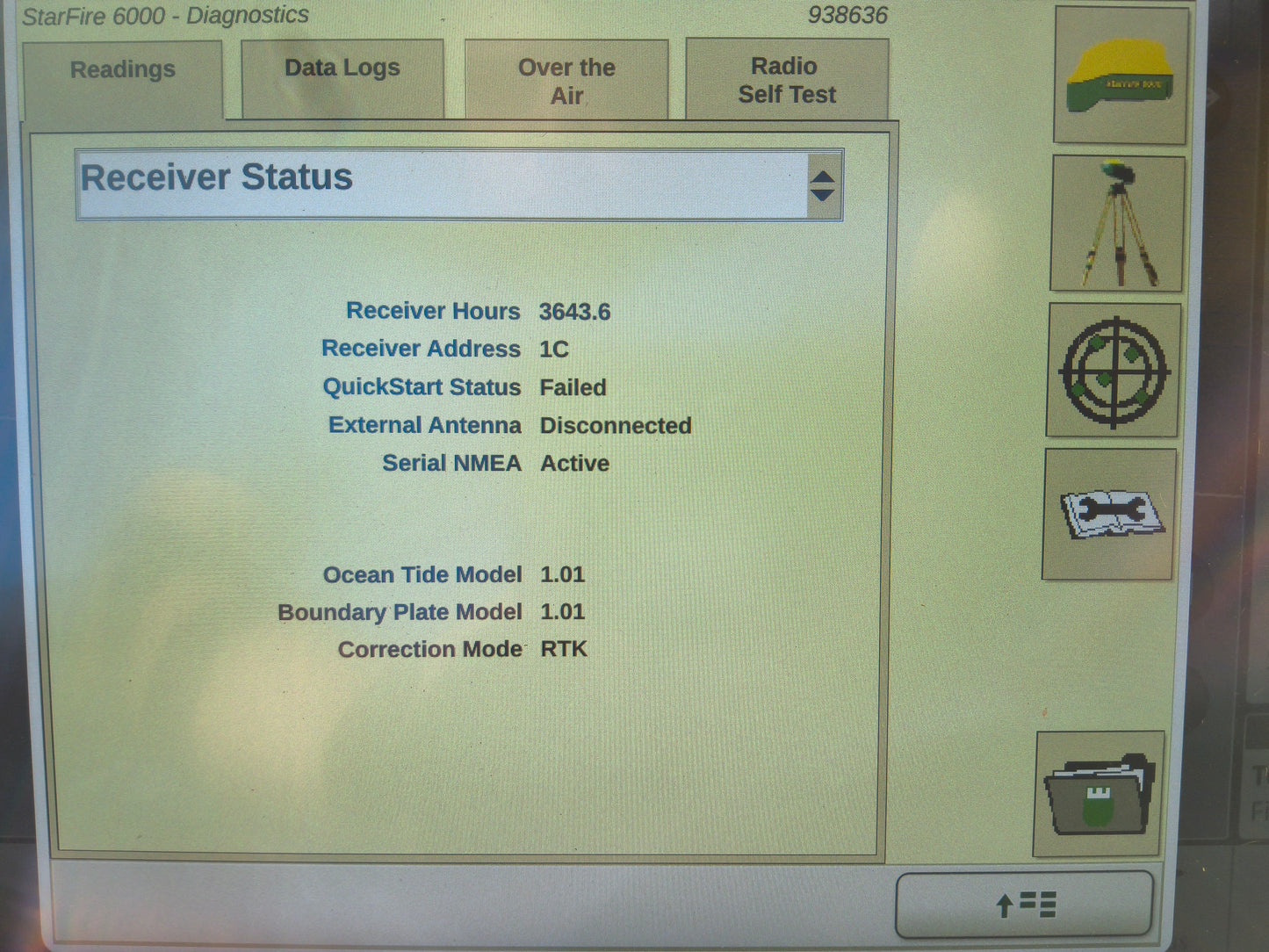Screen dimensions: 1269x952
Task: Click the Receiver Hours 3643.6 value
Action: (576, 311)
